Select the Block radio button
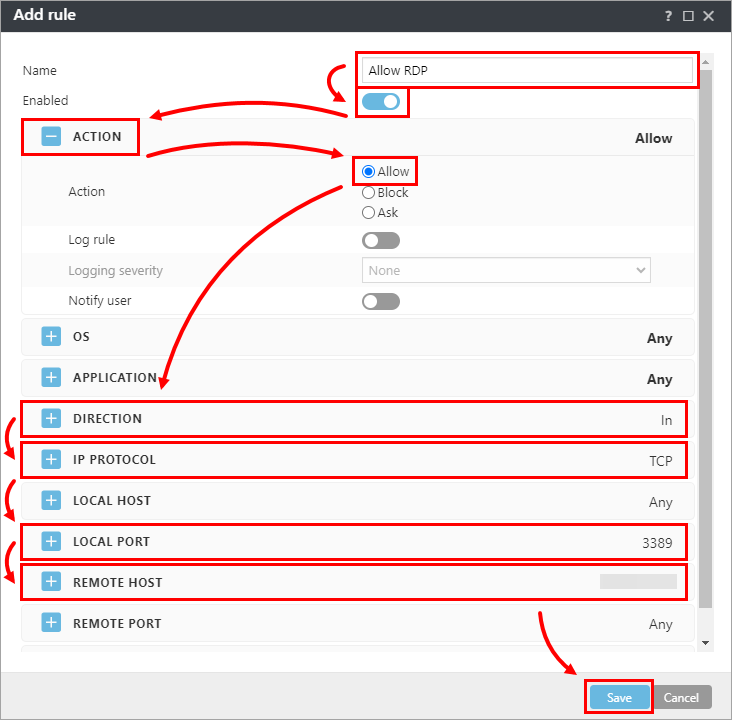Image resolution: width=732 pixels, height=720 pixels. (x=368, y=192)
